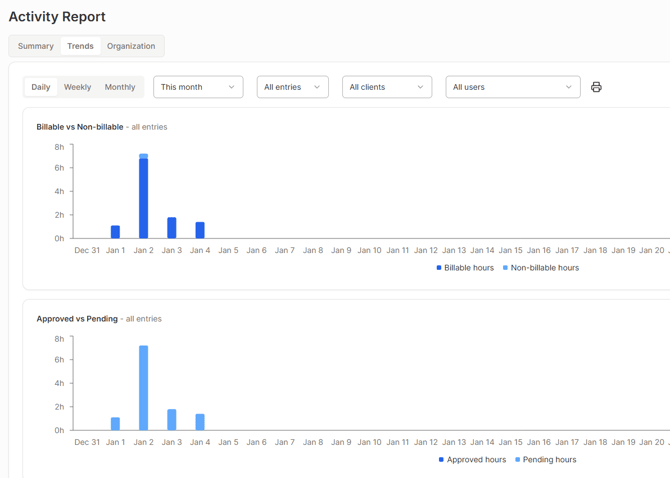The height and width of the screenshot is (478, 670).
Task: Switch chart grouping to Monthly
Action: pyautogui.click(x=120, y=87)
